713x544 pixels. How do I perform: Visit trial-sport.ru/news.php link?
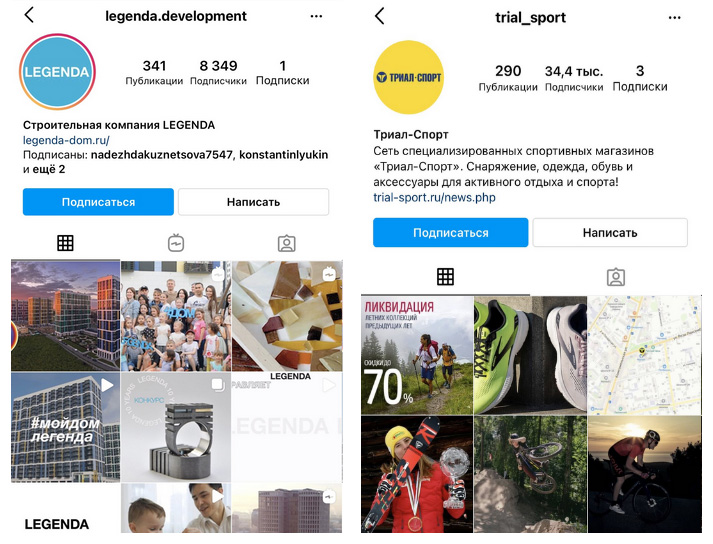point(434,197)
